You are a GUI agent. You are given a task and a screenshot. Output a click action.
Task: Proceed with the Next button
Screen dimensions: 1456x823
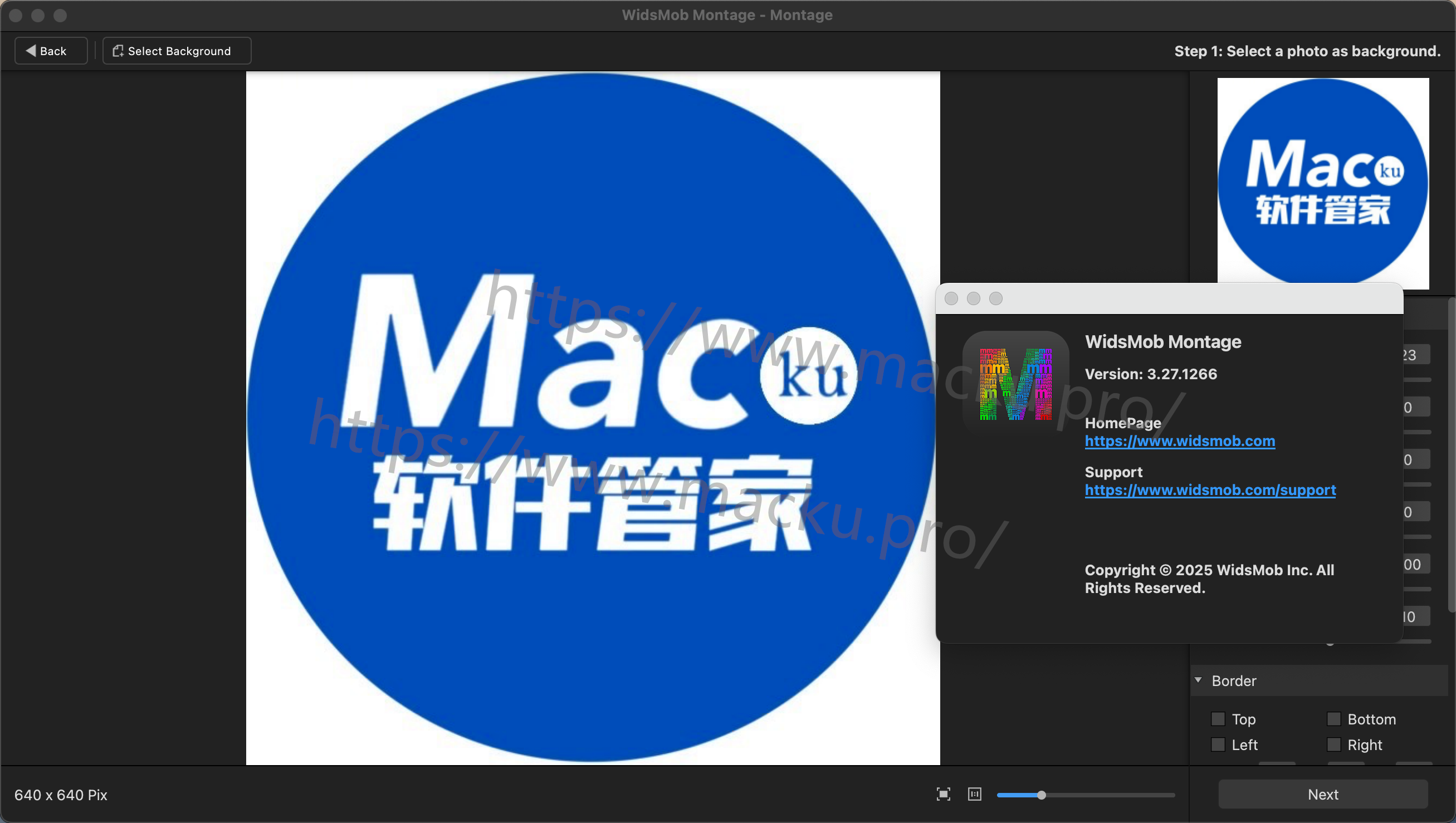(1322, 794)
